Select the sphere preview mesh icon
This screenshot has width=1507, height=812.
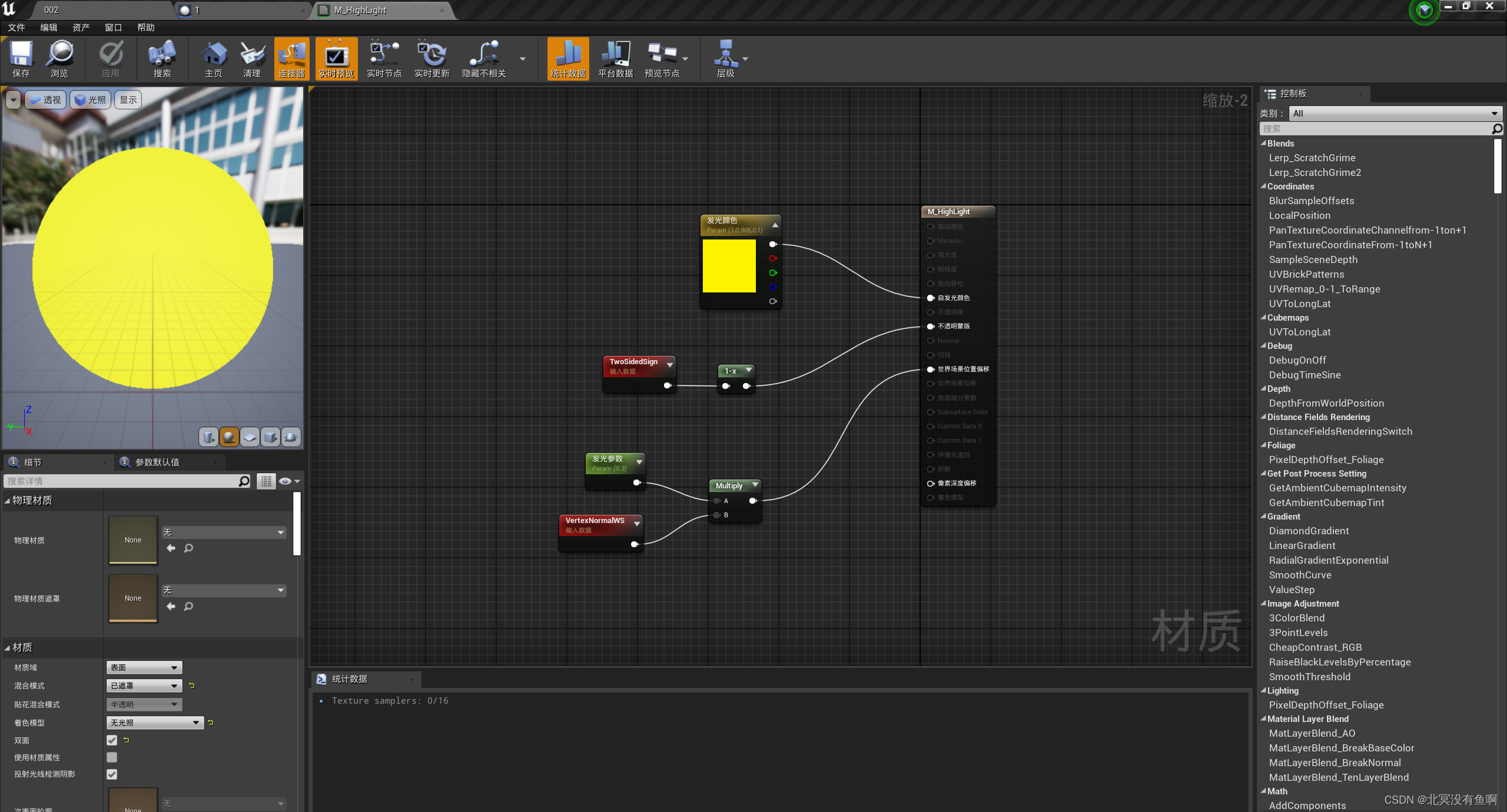[x=229, y=437]
